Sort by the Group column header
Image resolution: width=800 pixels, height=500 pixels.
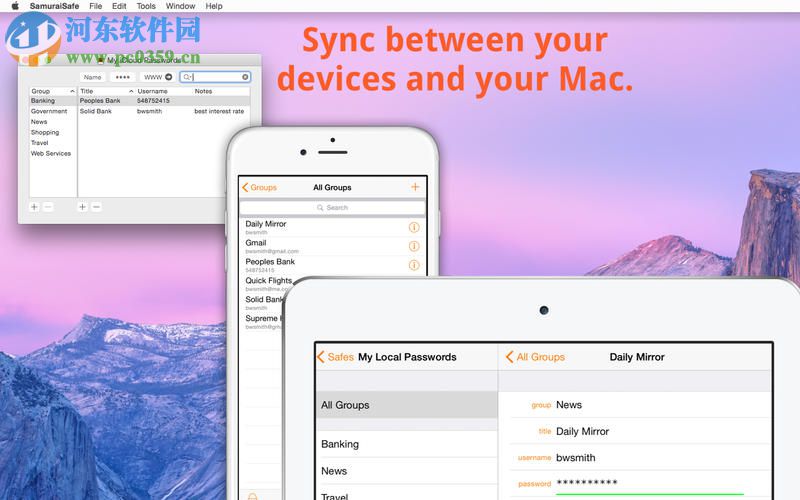point(53,91)
